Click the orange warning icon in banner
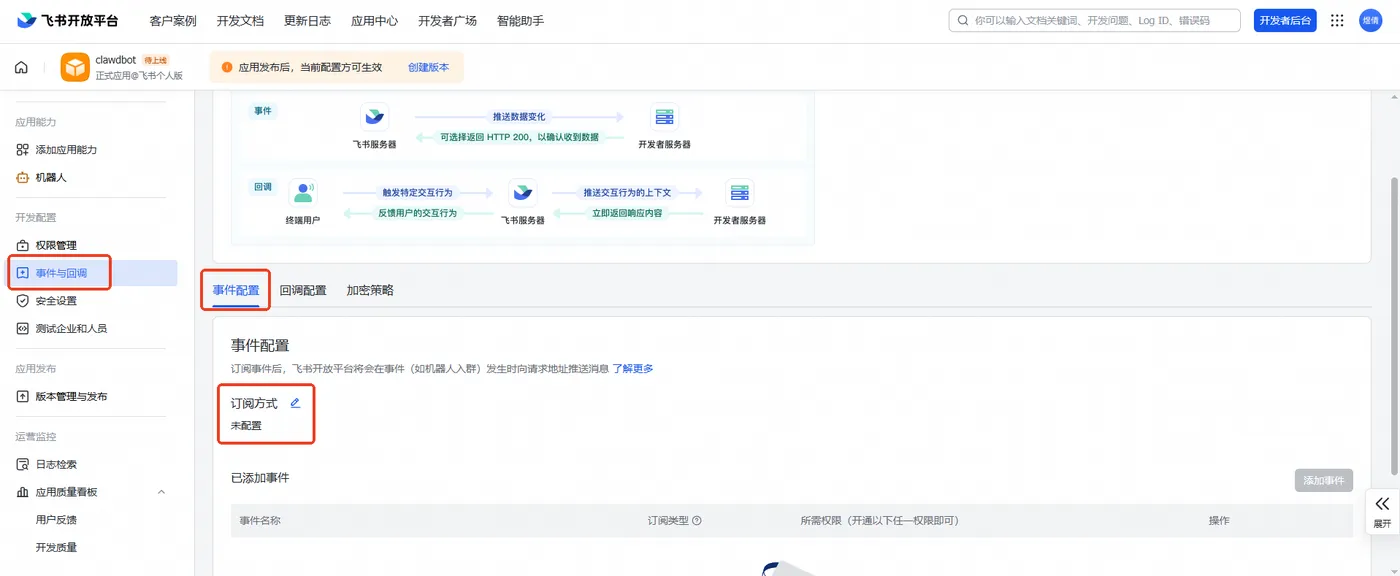This screenshot has height=576, width=1400. [227, 68]
